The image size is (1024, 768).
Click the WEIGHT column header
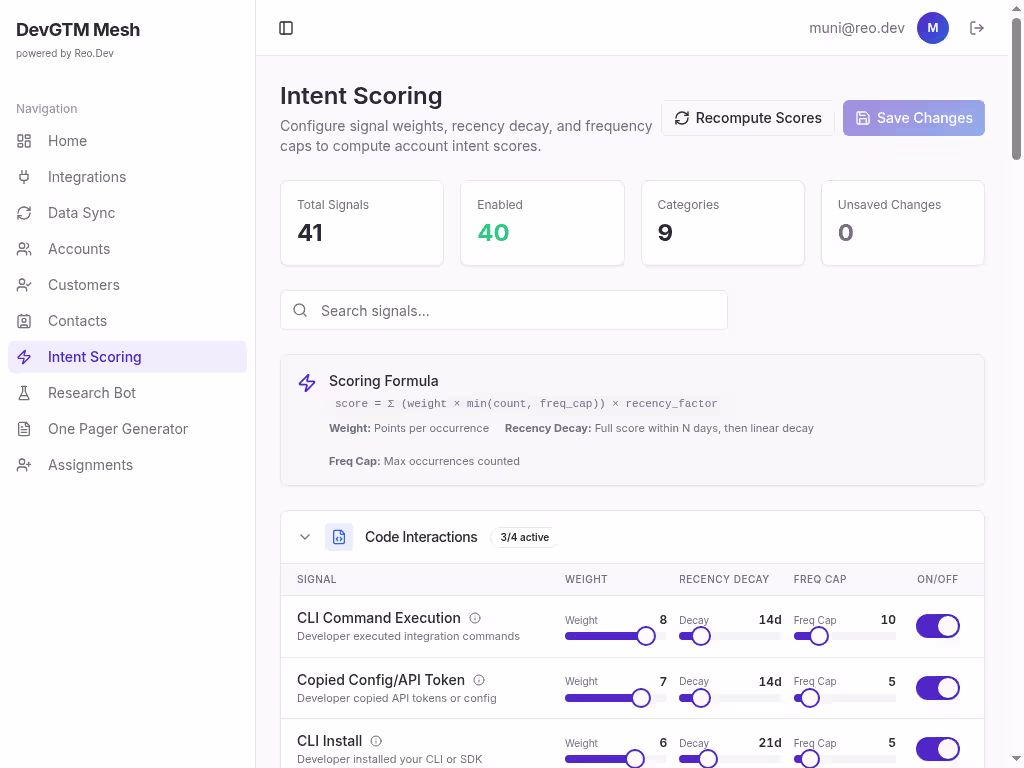coord(586,579)
